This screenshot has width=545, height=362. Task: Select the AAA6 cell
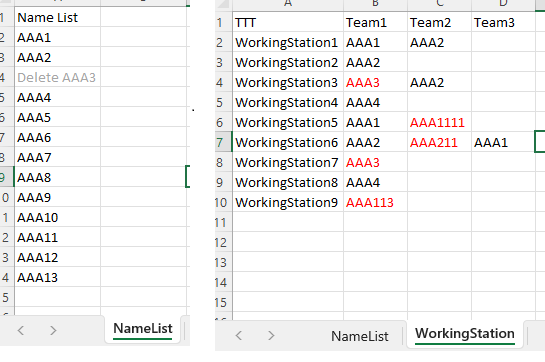click(57, 137)
